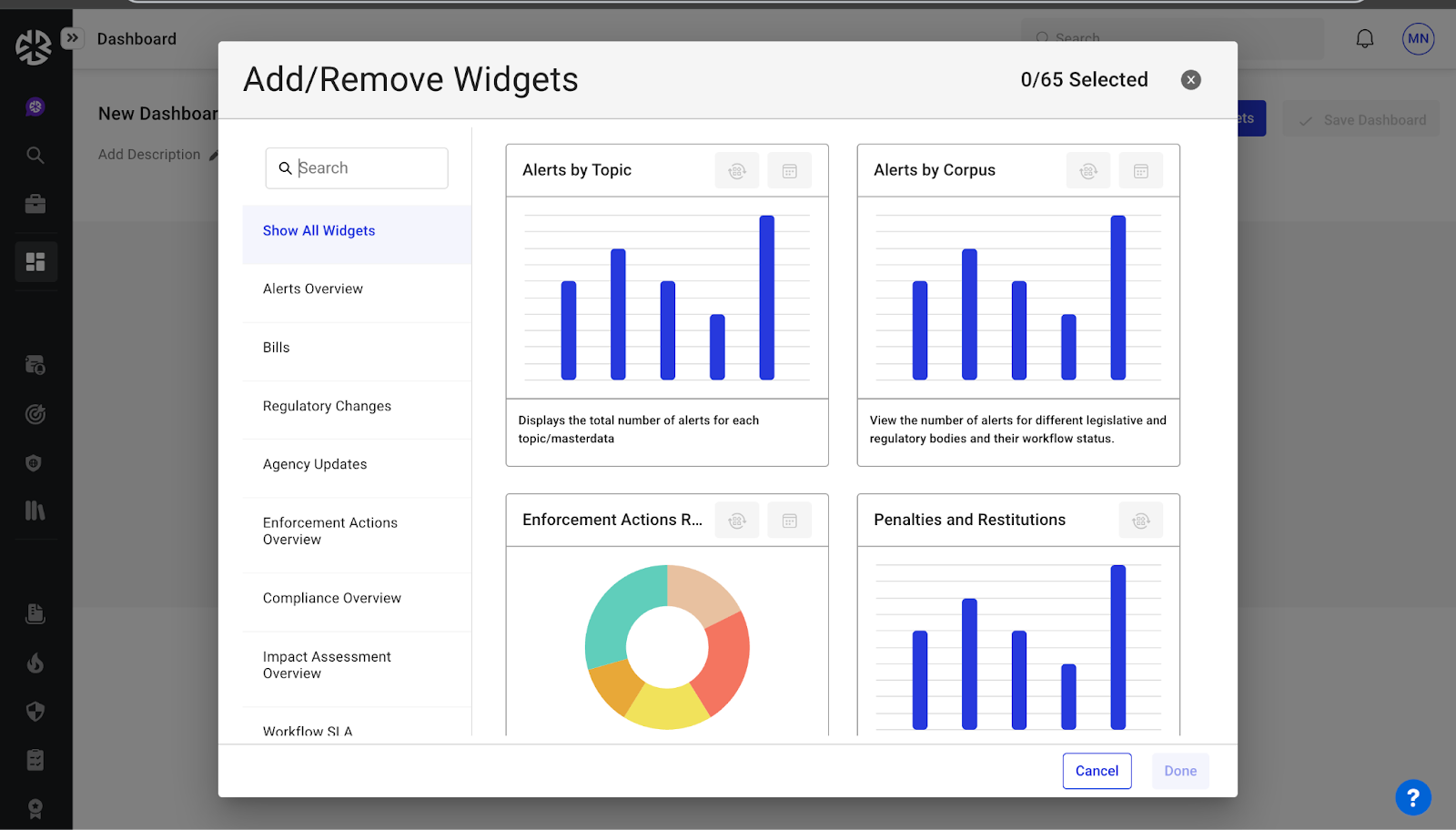Open notifications bell icon
The image size is (1456, 830).
pyautogui.click(x=1364, y=39)
